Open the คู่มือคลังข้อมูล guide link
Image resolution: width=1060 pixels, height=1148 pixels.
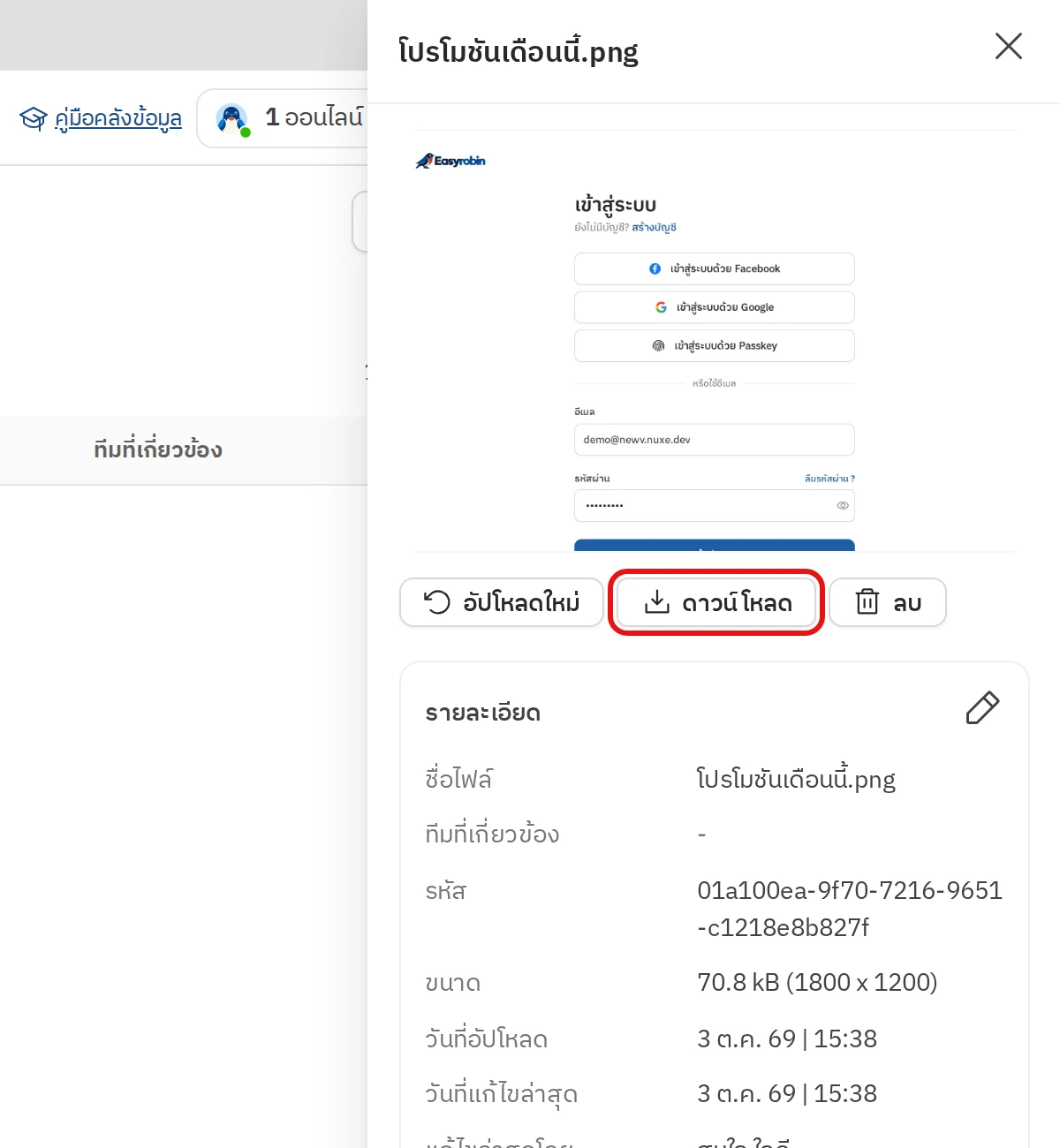click(x=118, y=117)
